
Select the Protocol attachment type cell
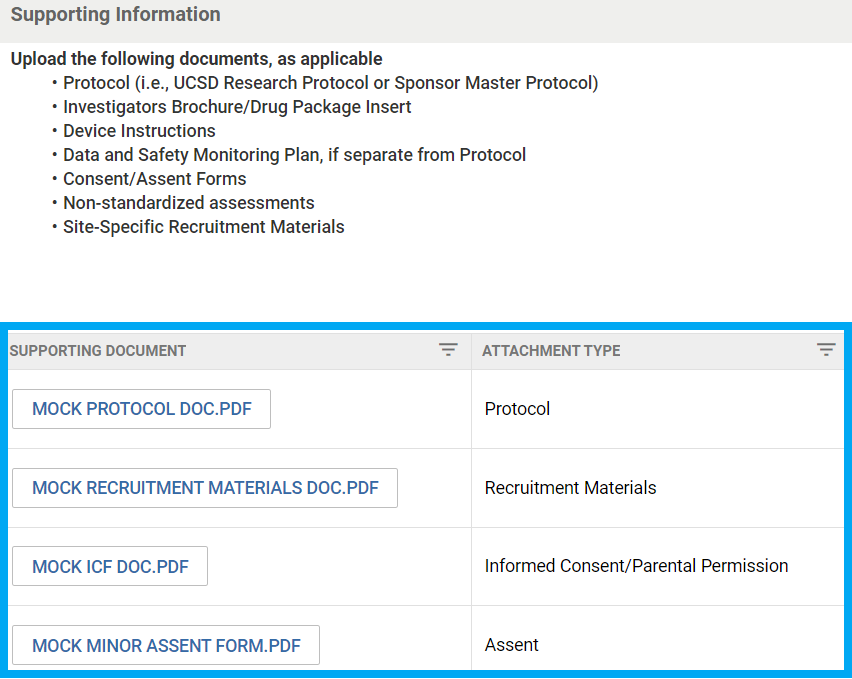[517, 409]
